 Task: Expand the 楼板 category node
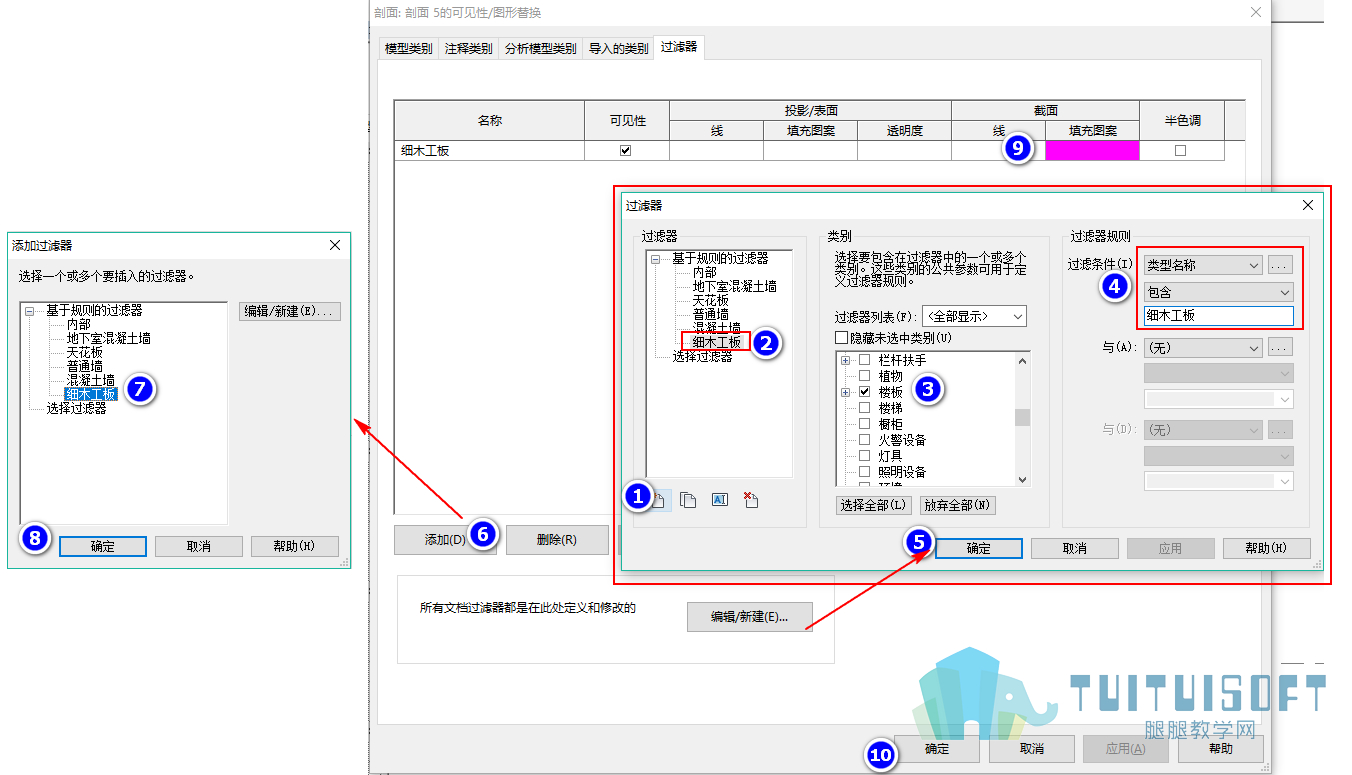pos(846,393)
